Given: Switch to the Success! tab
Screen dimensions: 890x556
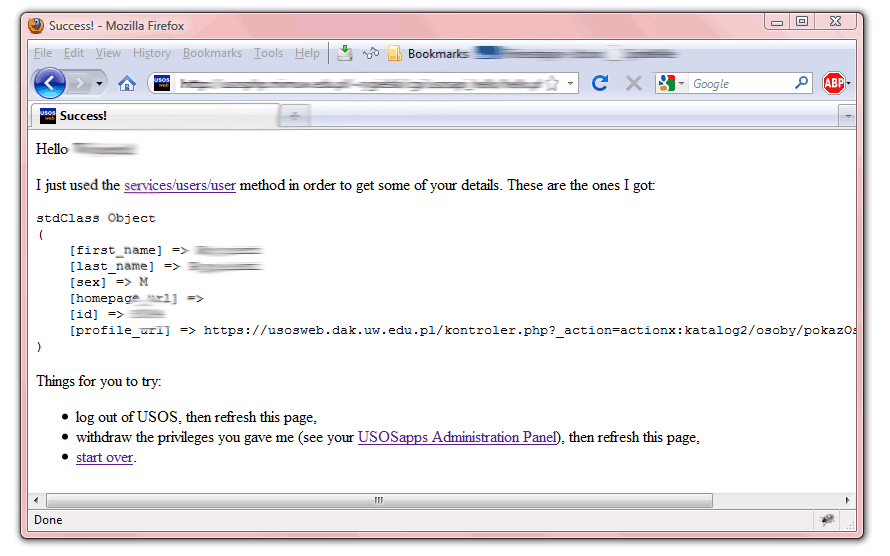Looking at the screenshot, I should coord(150,116).
